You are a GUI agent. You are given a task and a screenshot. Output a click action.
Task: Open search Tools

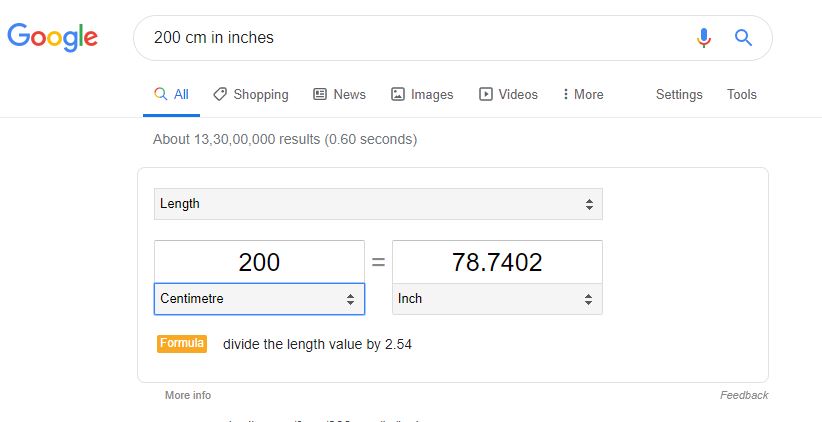click(x=741, y=94)
